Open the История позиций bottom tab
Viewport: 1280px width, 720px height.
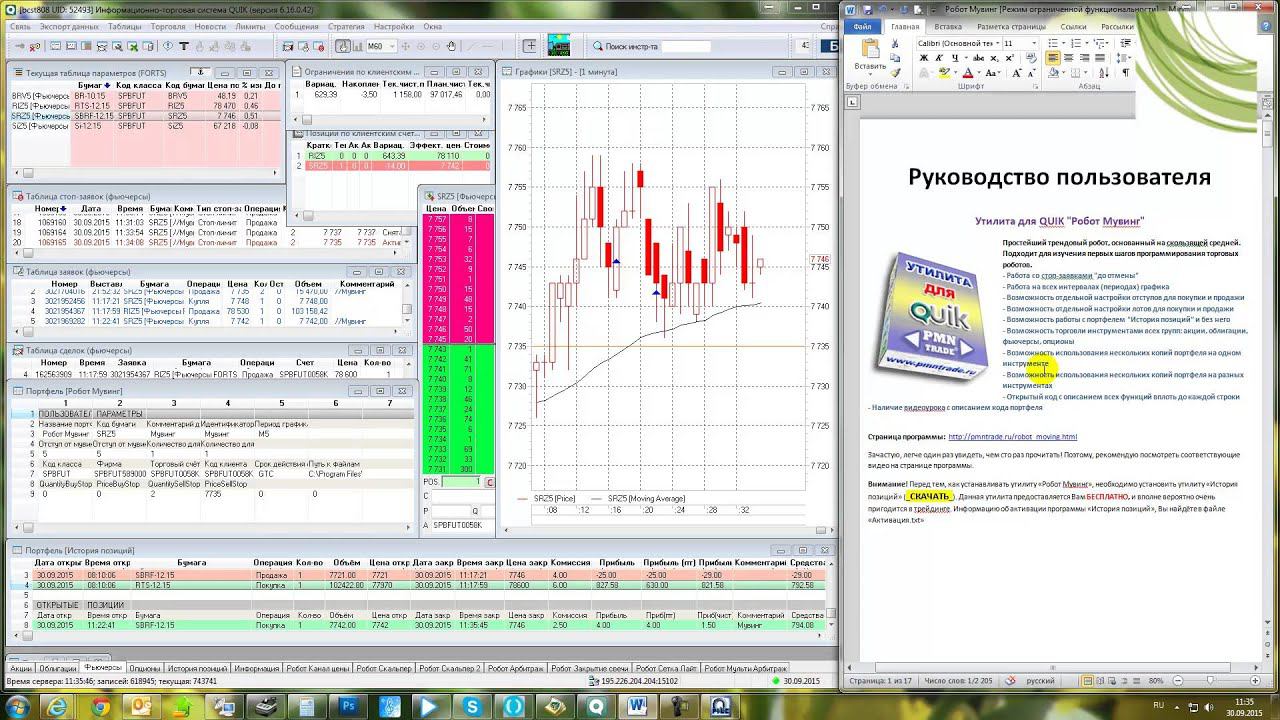click(x=197, y=668)
